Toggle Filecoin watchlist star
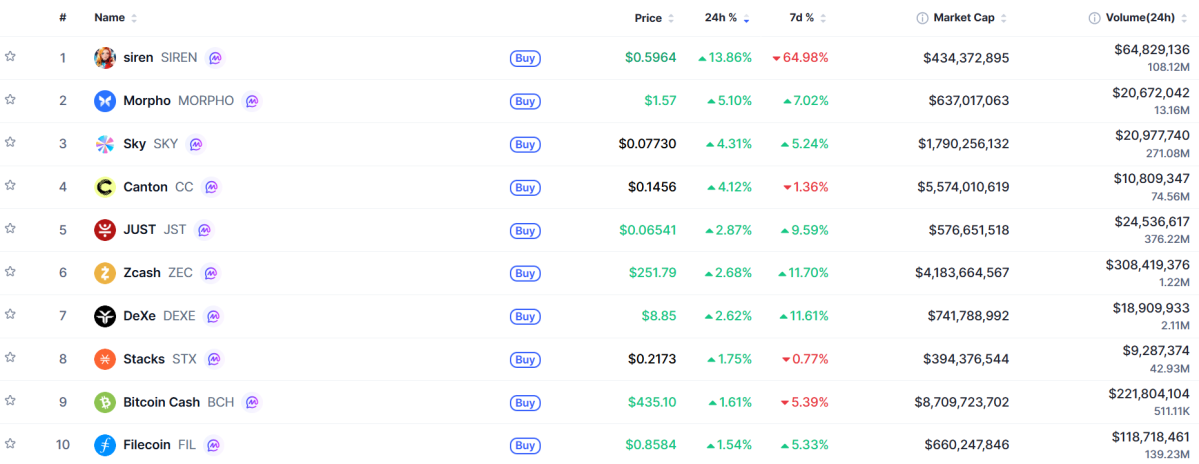The width and height of the screenshot is (1199, 464). [10, 443]
